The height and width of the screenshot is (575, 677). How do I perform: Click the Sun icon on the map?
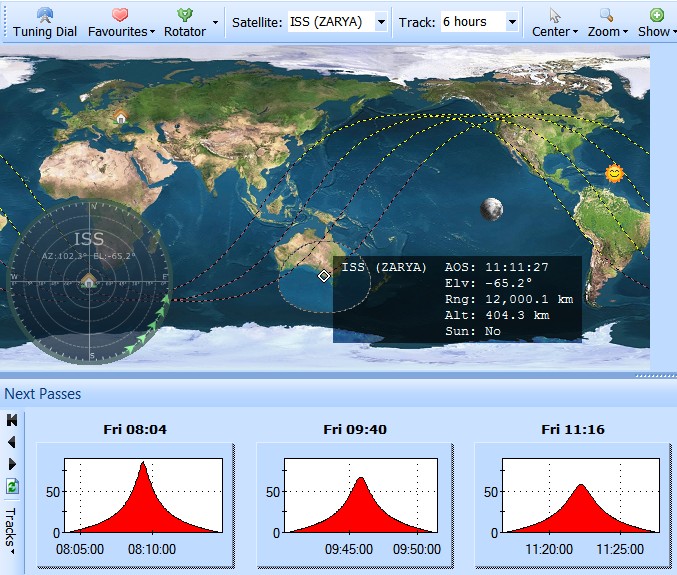click(614, 174)
